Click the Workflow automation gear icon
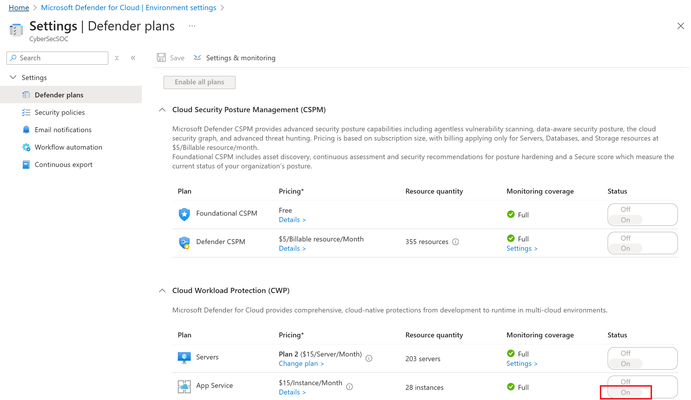 pos(26,147)
